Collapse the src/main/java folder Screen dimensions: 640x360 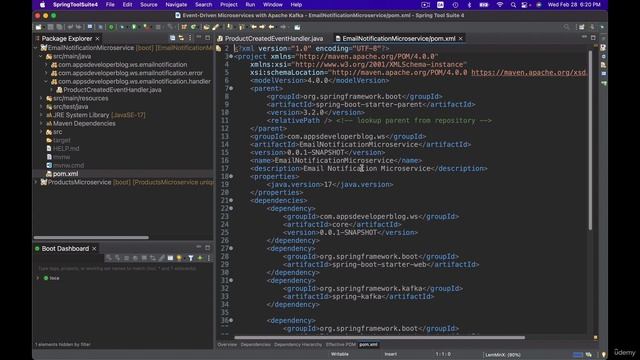(x=41, y=56)
